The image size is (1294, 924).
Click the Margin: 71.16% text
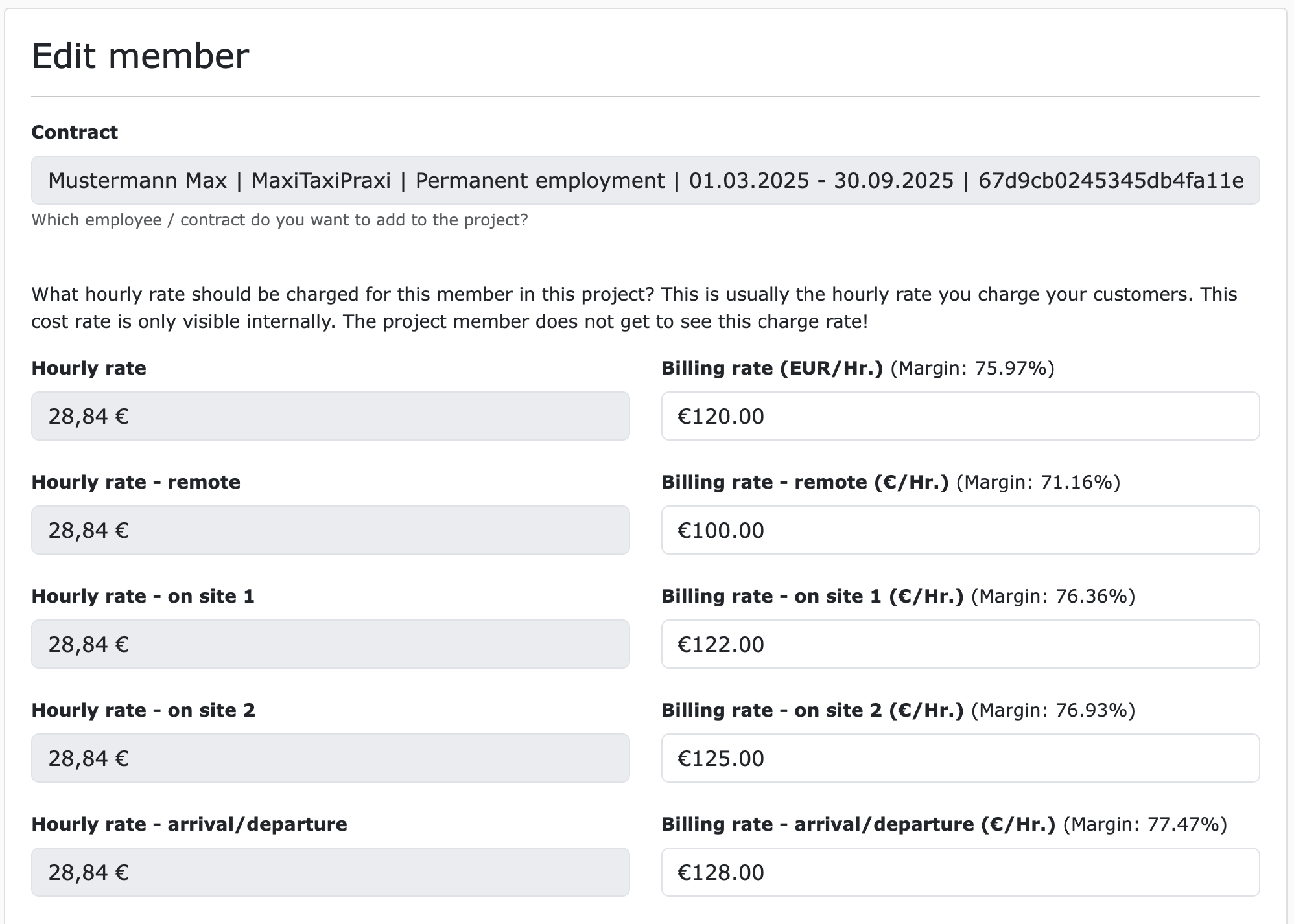pos(1038,482)
